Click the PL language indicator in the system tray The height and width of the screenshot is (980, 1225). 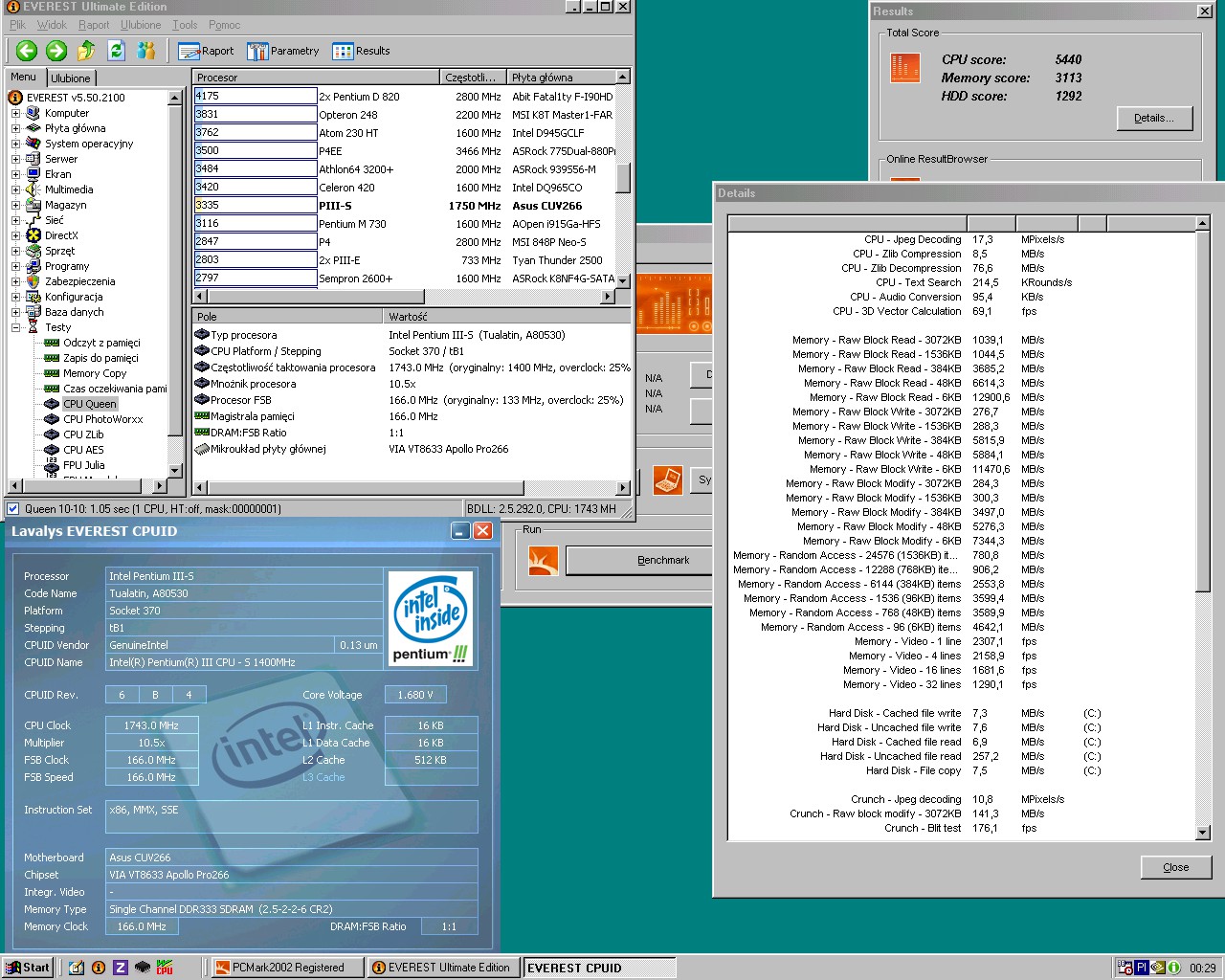(1142, 968)
